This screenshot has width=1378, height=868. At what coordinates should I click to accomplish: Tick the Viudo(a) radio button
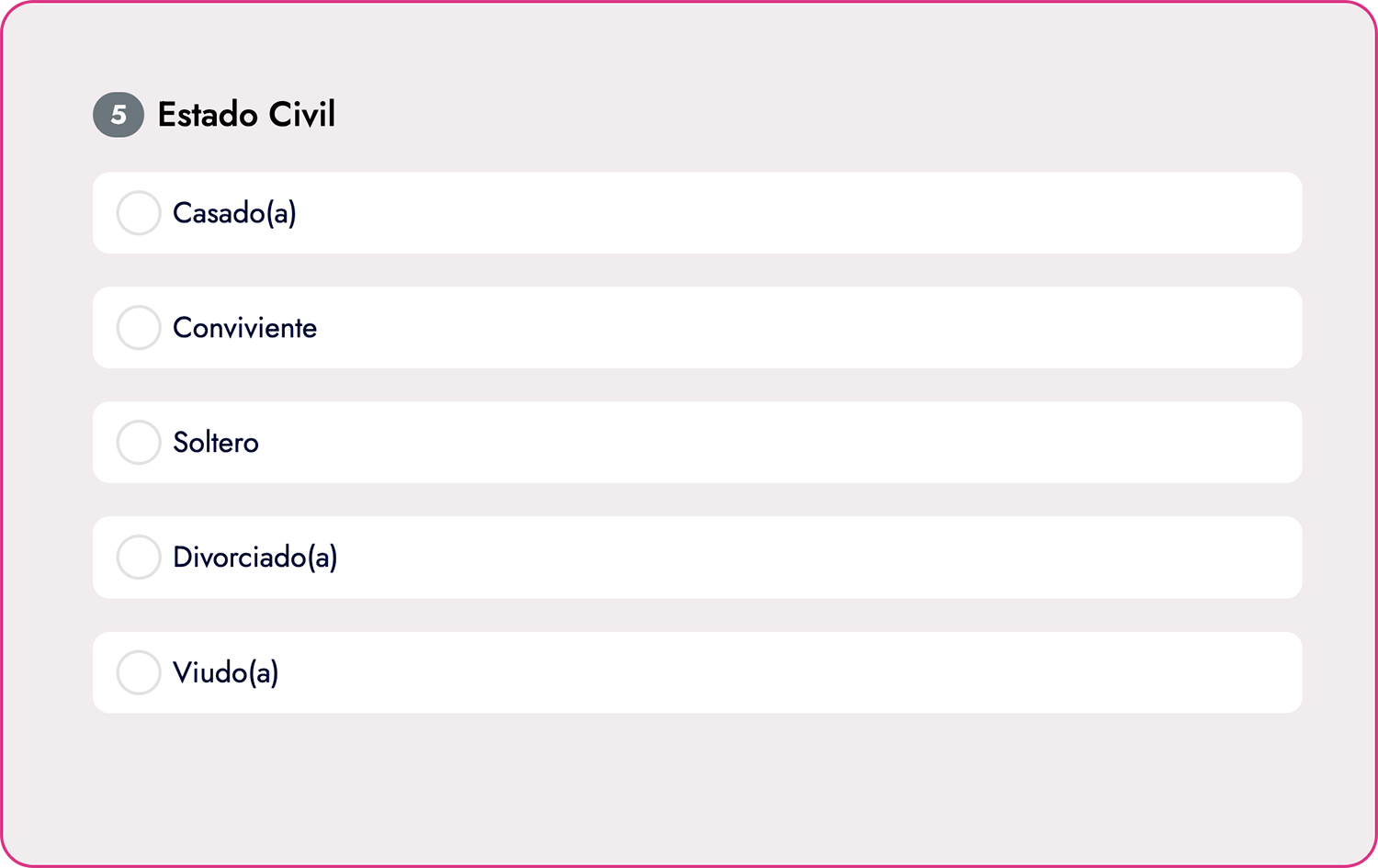(x=139, y=672)
